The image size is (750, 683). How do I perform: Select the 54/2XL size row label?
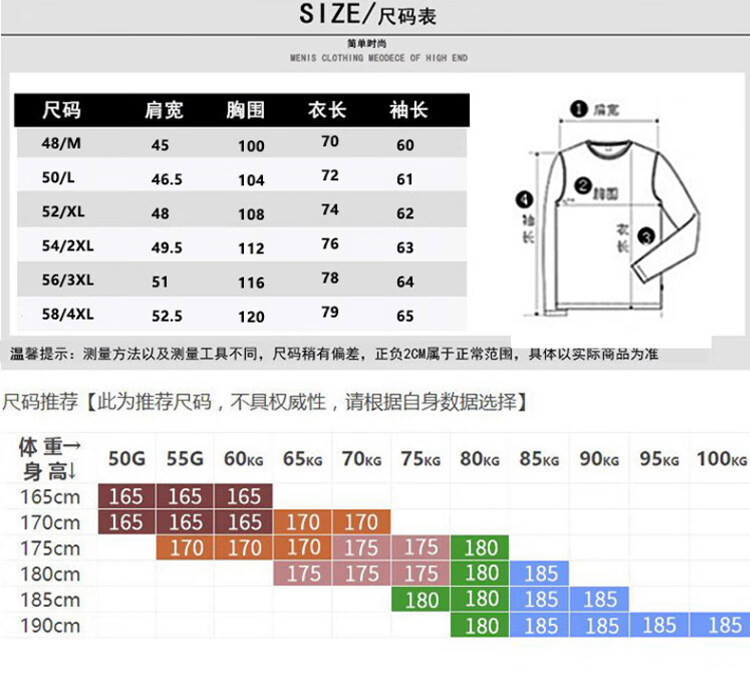coord(67,246)
